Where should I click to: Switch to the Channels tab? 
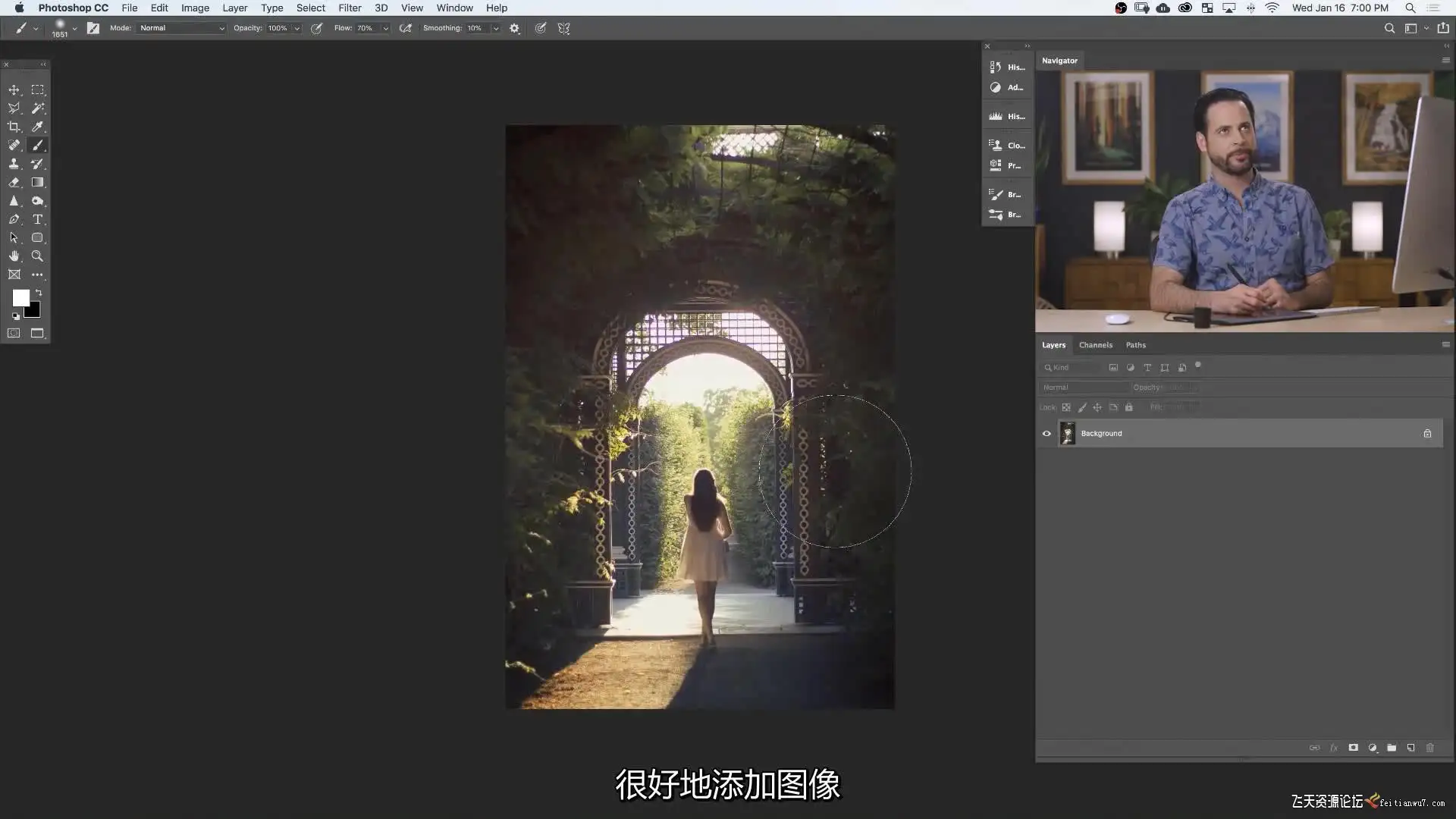1095,345
